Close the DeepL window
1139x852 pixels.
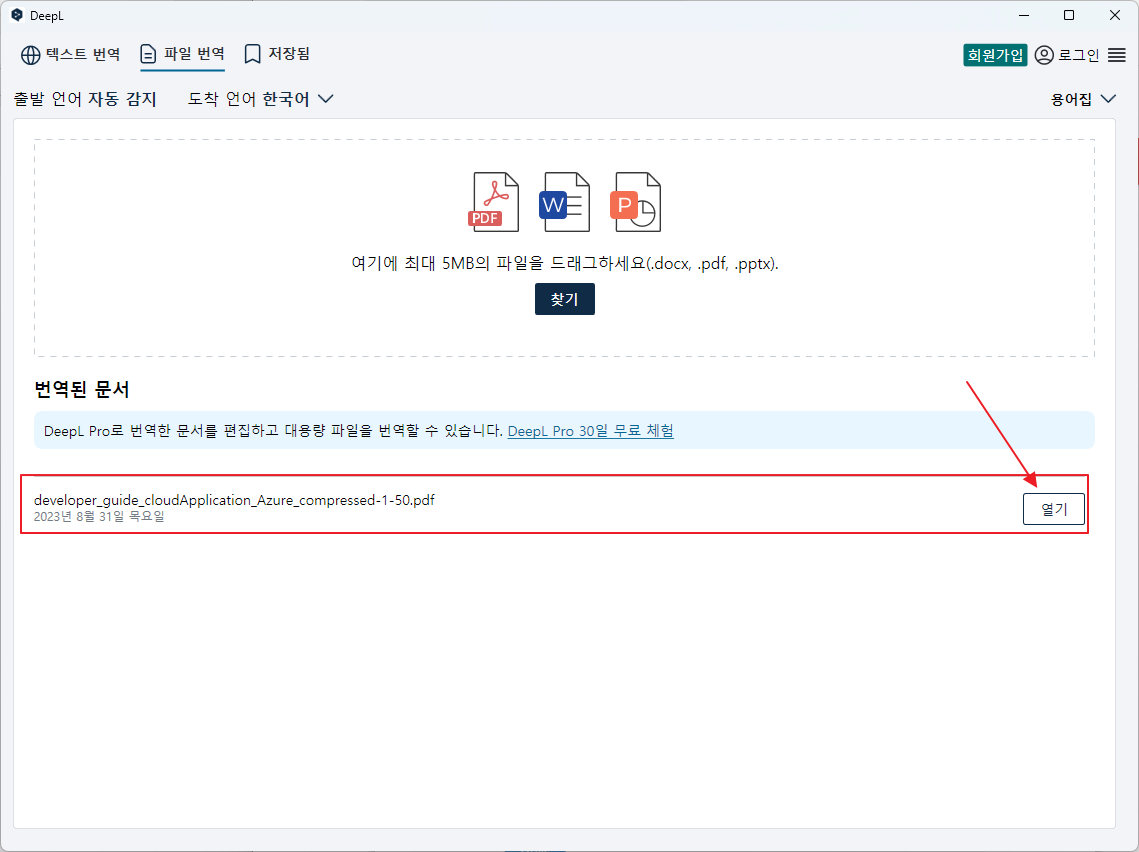coord(1115,15)
